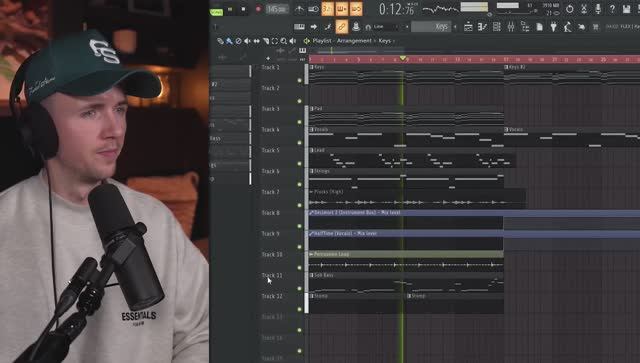Open the plugin picker plug icon

553,27
